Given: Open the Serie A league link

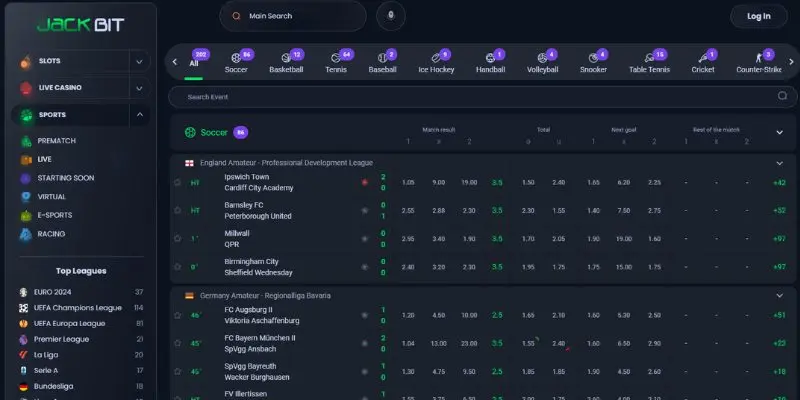Looking at the screenshot, I should pyautogui.click(x=46, y=371).
